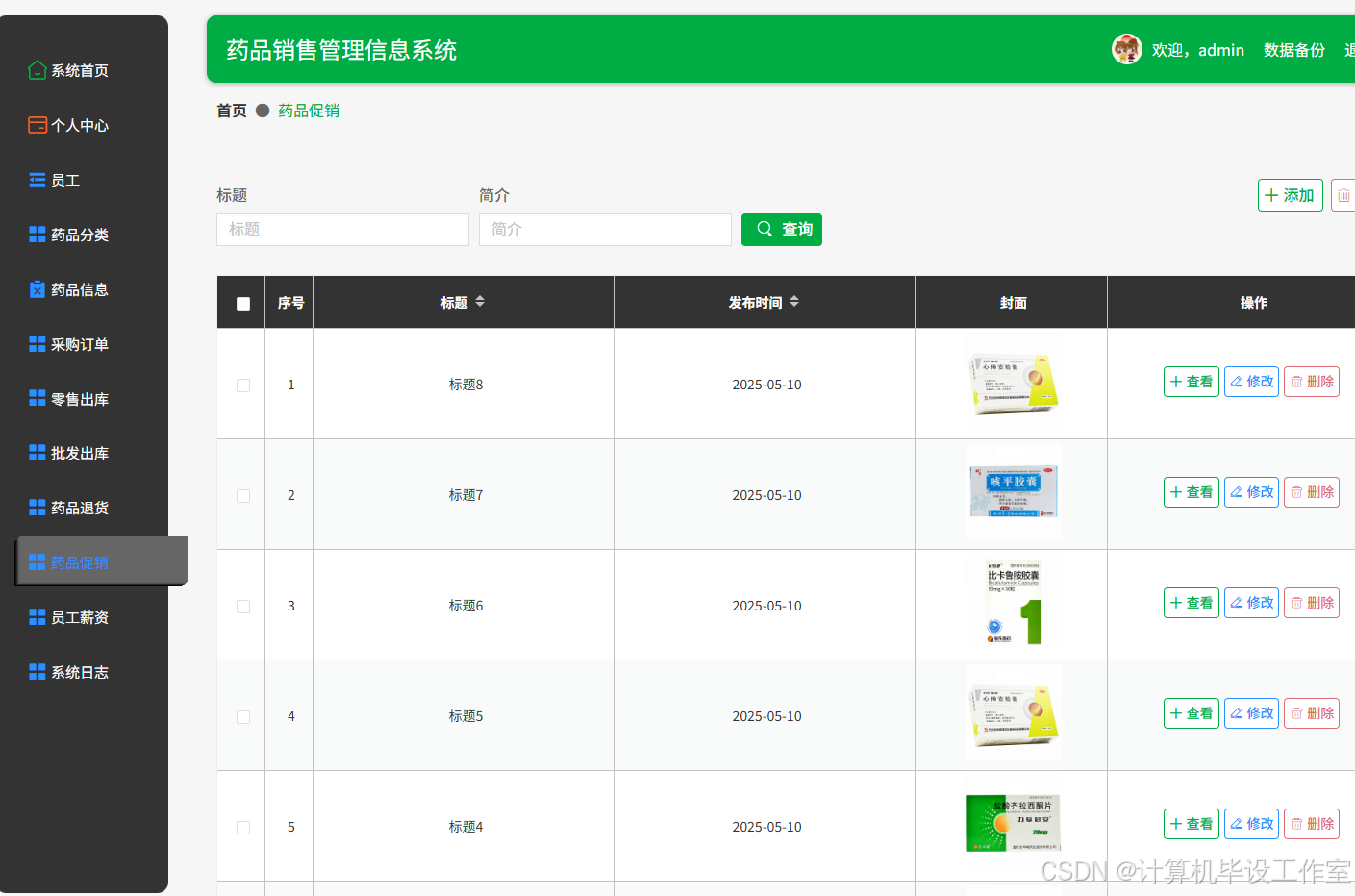Focus the 标题 search input field
The height and width of the screenshot is (896, 1355).
pyautogui.click(x=342, y=230)
